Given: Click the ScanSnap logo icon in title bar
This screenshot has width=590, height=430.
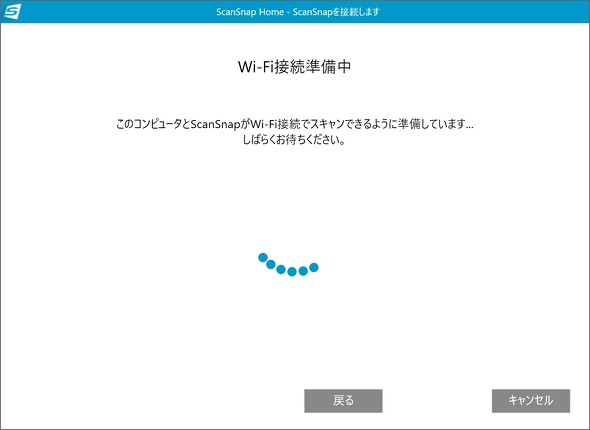Looking at the screenshot, I should pos(12,12).
